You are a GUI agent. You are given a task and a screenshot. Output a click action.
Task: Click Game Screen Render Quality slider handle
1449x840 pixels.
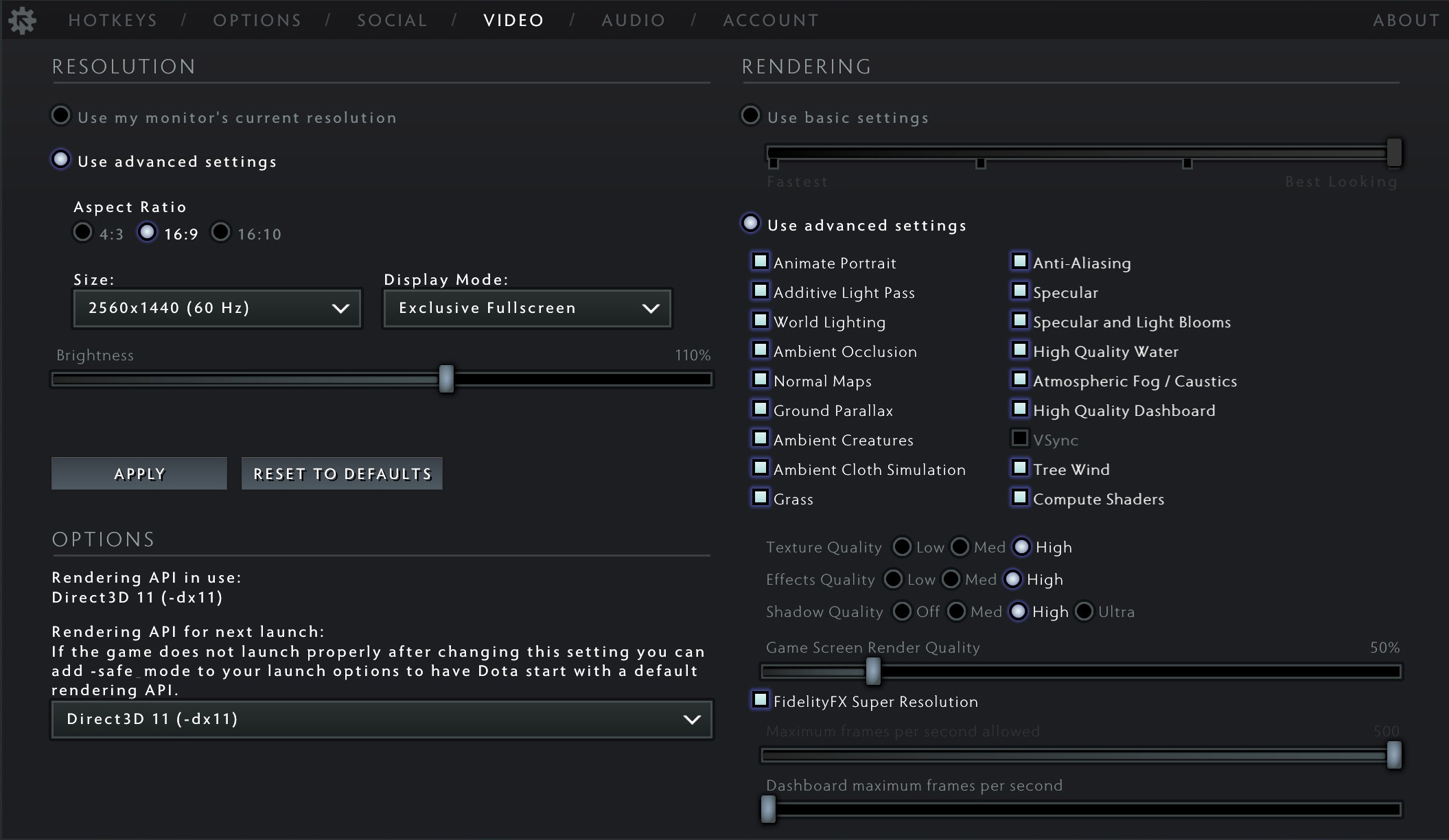(873, 671)
